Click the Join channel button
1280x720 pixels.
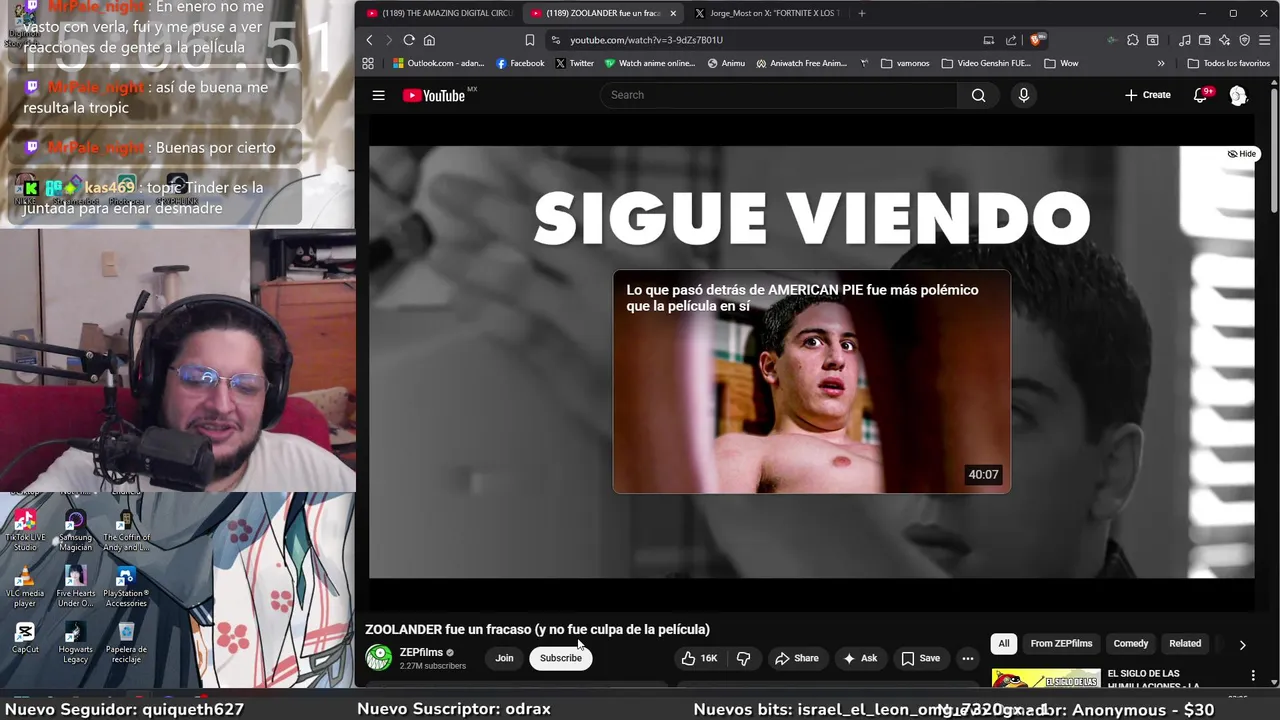[504, 658]
